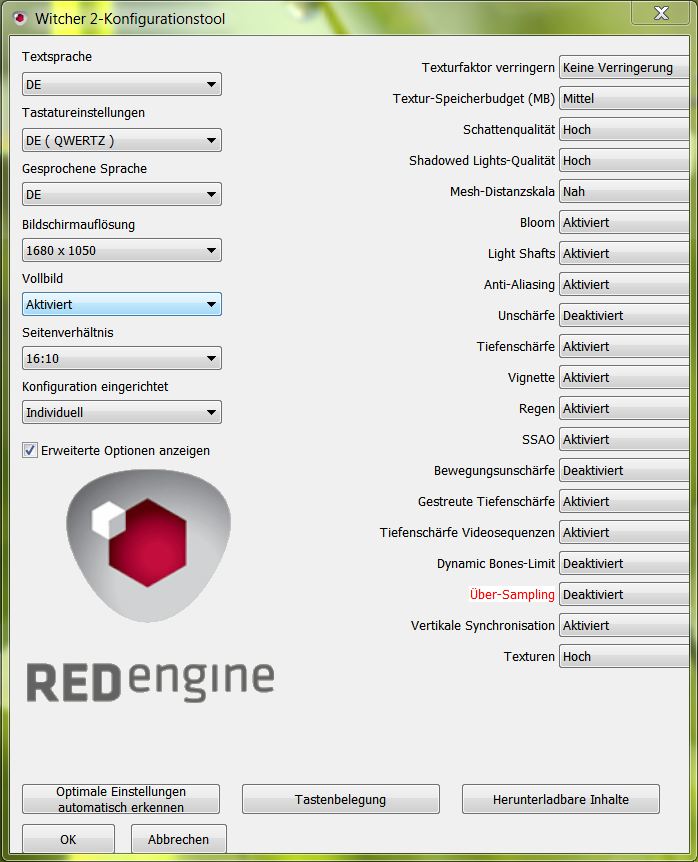Open the Bloom setting combo box
The image size is (698, 862).
pos(624,223)
